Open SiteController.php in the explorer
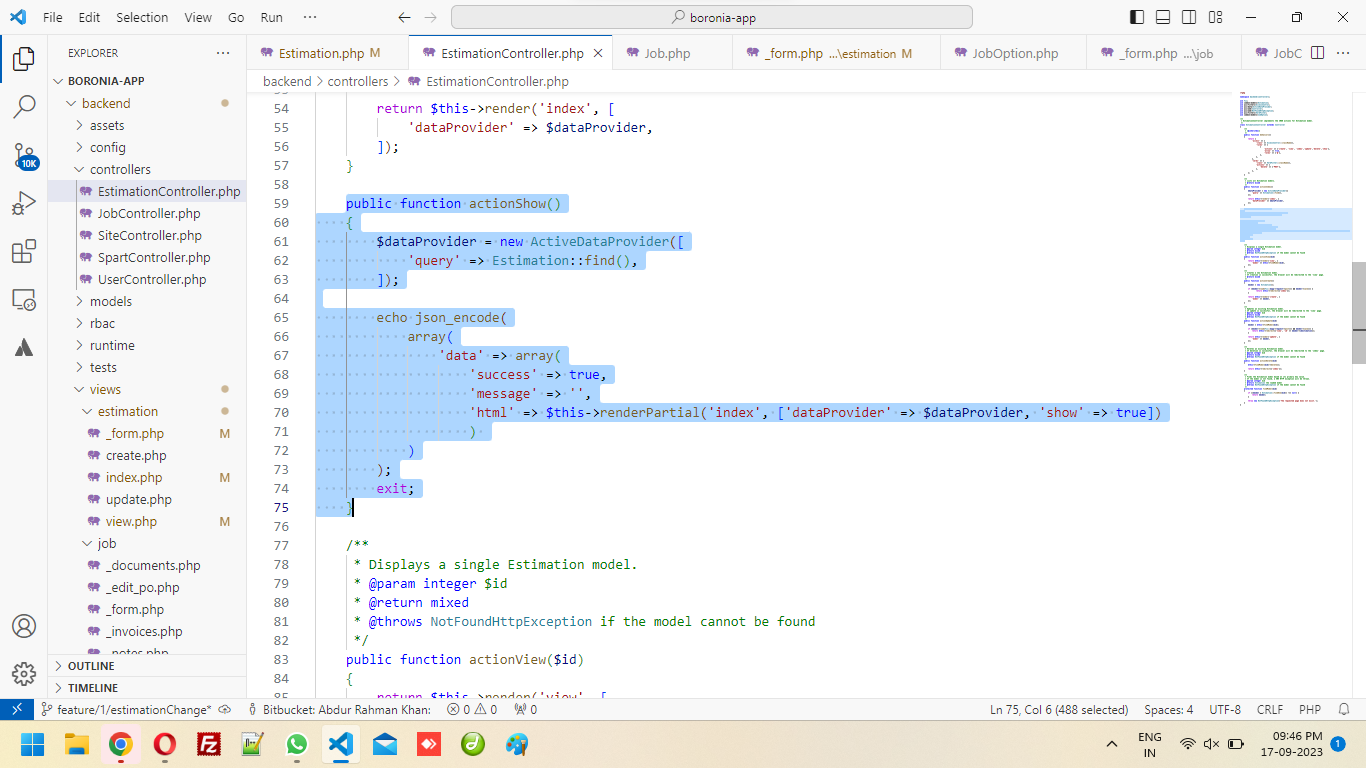This screenshot has height=768, width=1366. pyautogui.click(x=148, y=235)
